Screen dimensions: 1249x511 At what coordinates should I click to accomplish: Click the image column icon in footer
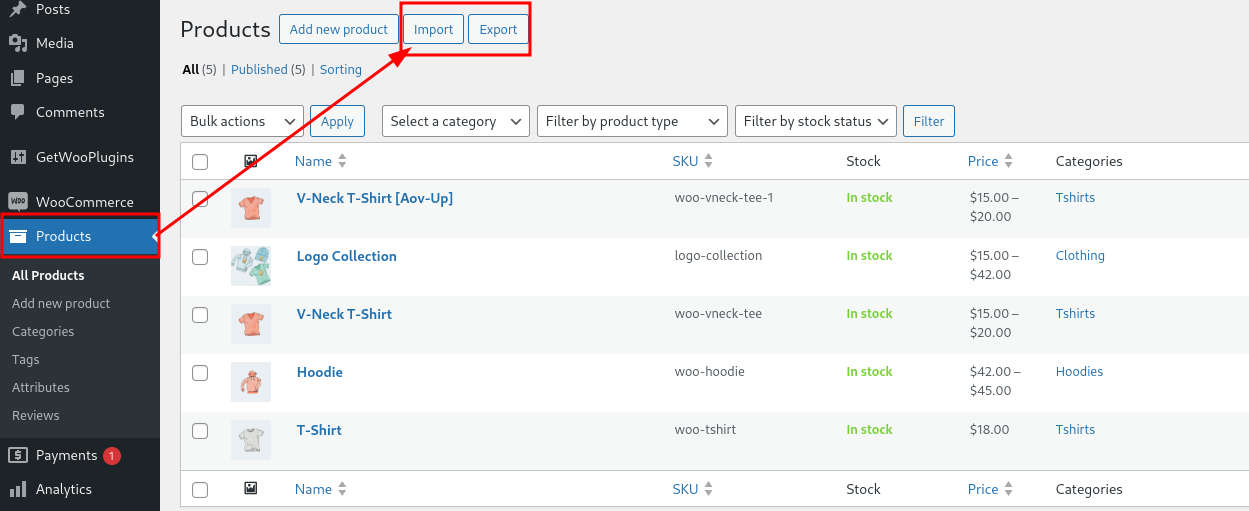click(251, 489)
